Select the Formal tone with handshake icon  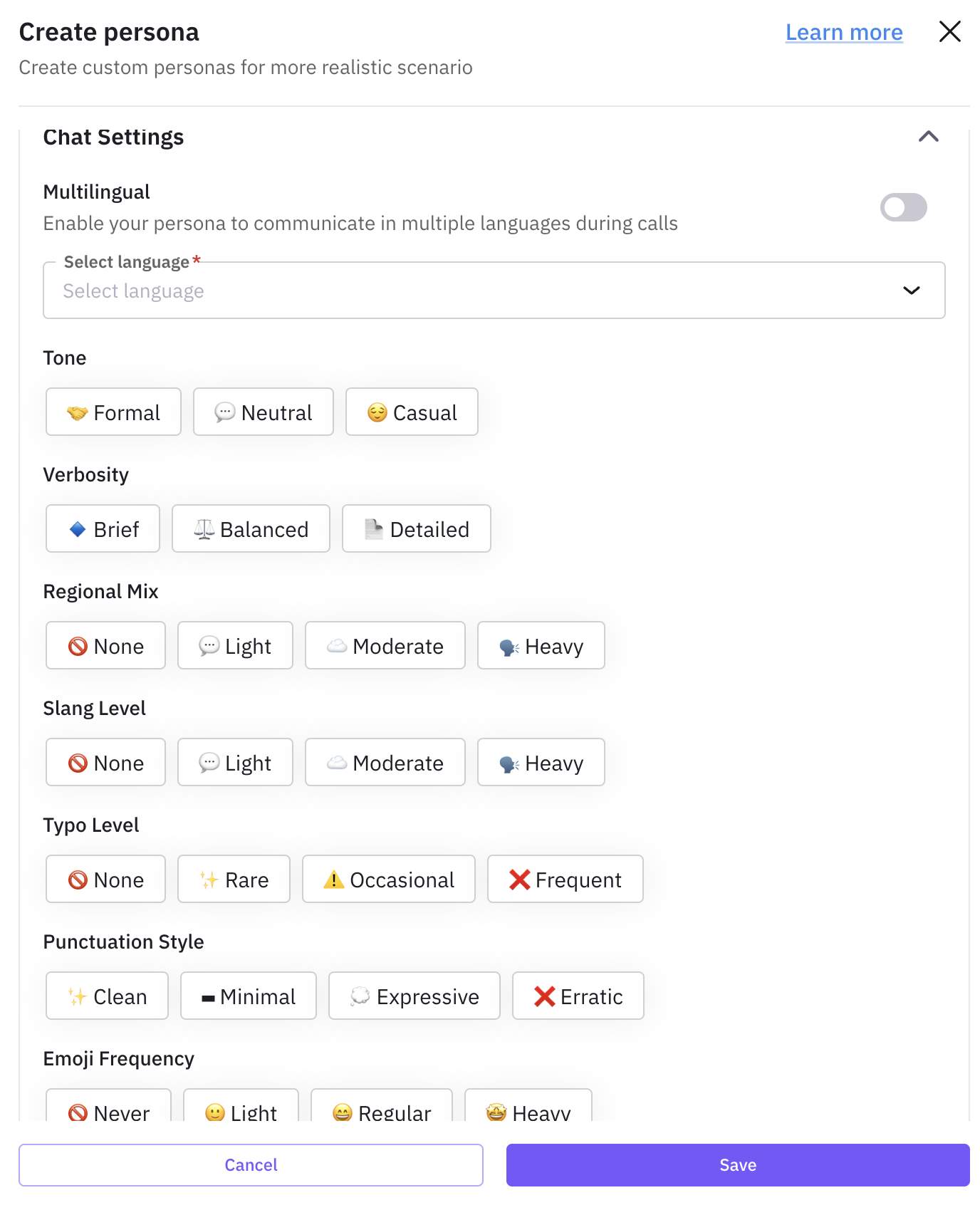point(113,412)
